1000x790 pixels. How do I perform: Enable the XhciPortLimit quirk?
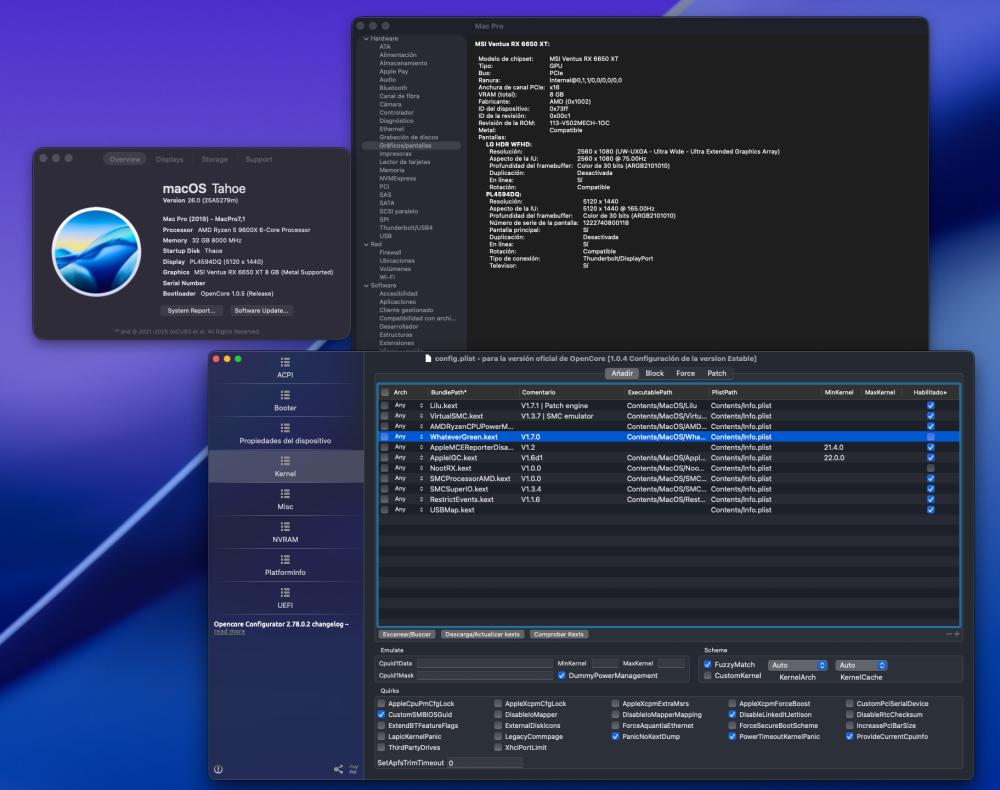[x=498, y=747]
